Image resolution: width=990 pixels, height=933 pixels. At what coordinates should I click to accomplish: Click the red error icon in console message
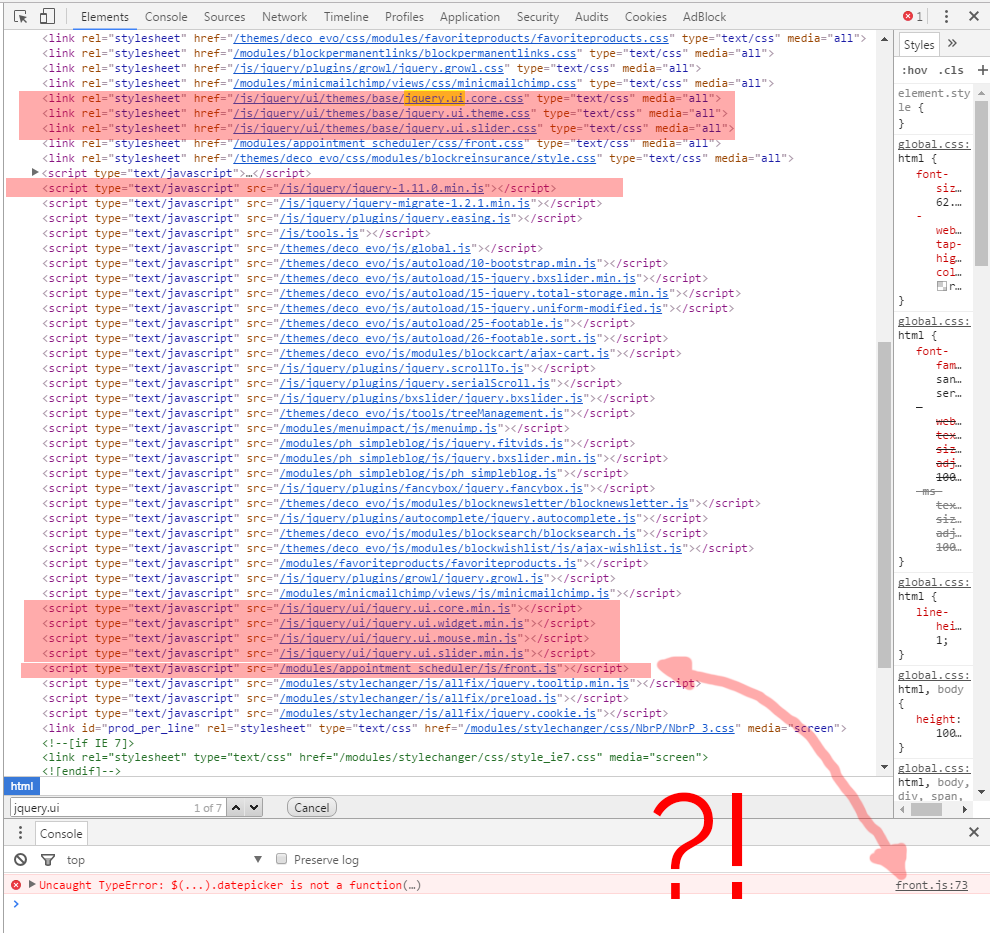16,885
